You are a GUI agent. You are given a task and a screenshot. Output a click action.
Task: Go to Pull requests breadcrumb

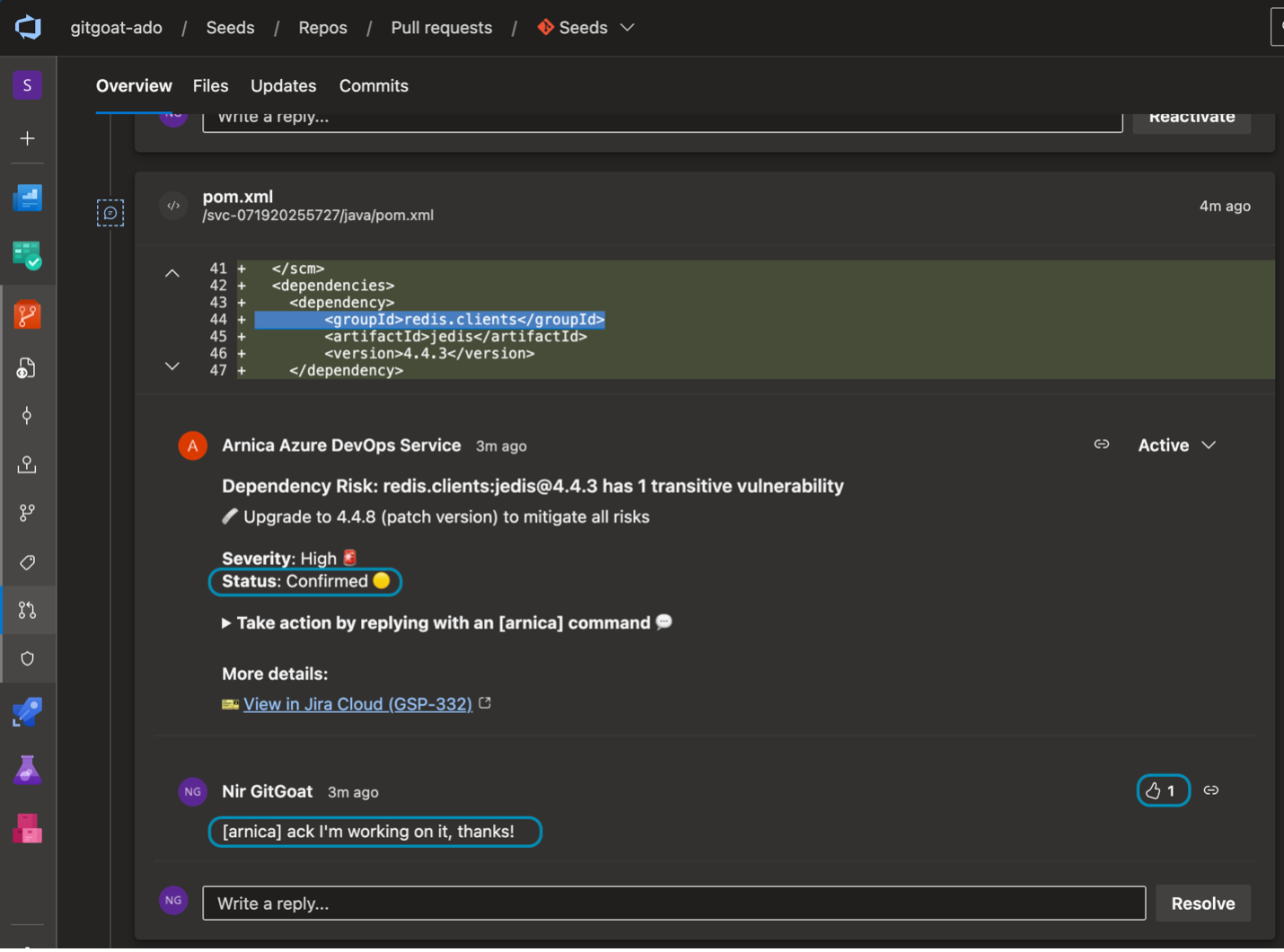[x=442, y=28]
